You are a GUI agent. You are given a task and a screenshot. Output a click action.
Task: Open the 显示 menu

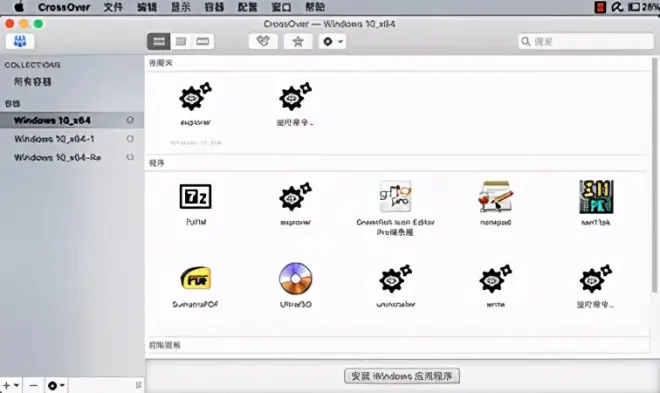coord(180,7)
